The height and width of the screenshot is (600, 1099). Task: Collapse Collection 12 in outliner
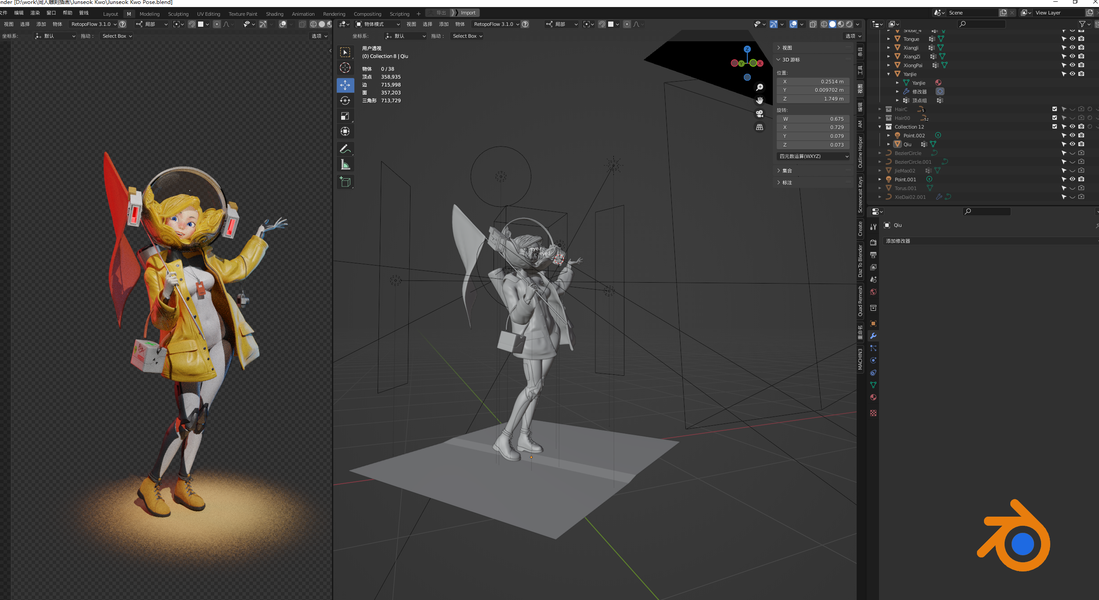(x=880, y=127)
